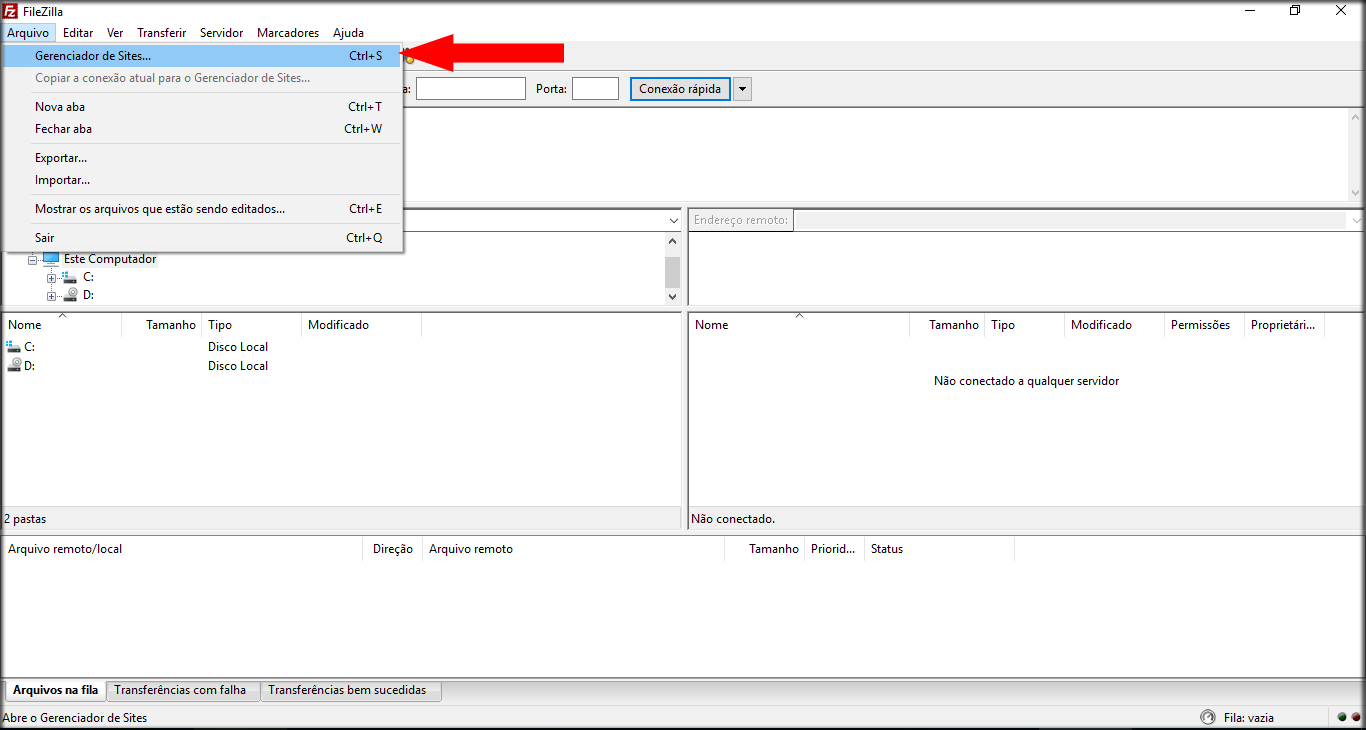Open the Conexão rápida history dropdown arrow
This screenshot has height=730, width=1366.
pos(742,89)
